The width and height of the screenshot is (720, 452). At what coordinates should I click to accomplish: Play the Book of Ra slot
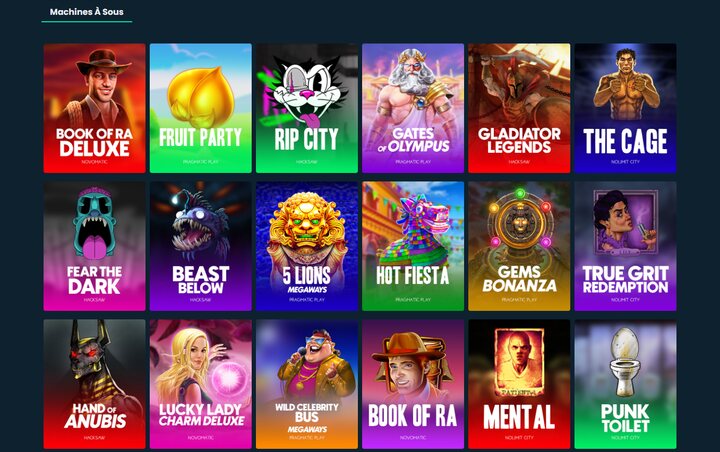click(413, 384)
